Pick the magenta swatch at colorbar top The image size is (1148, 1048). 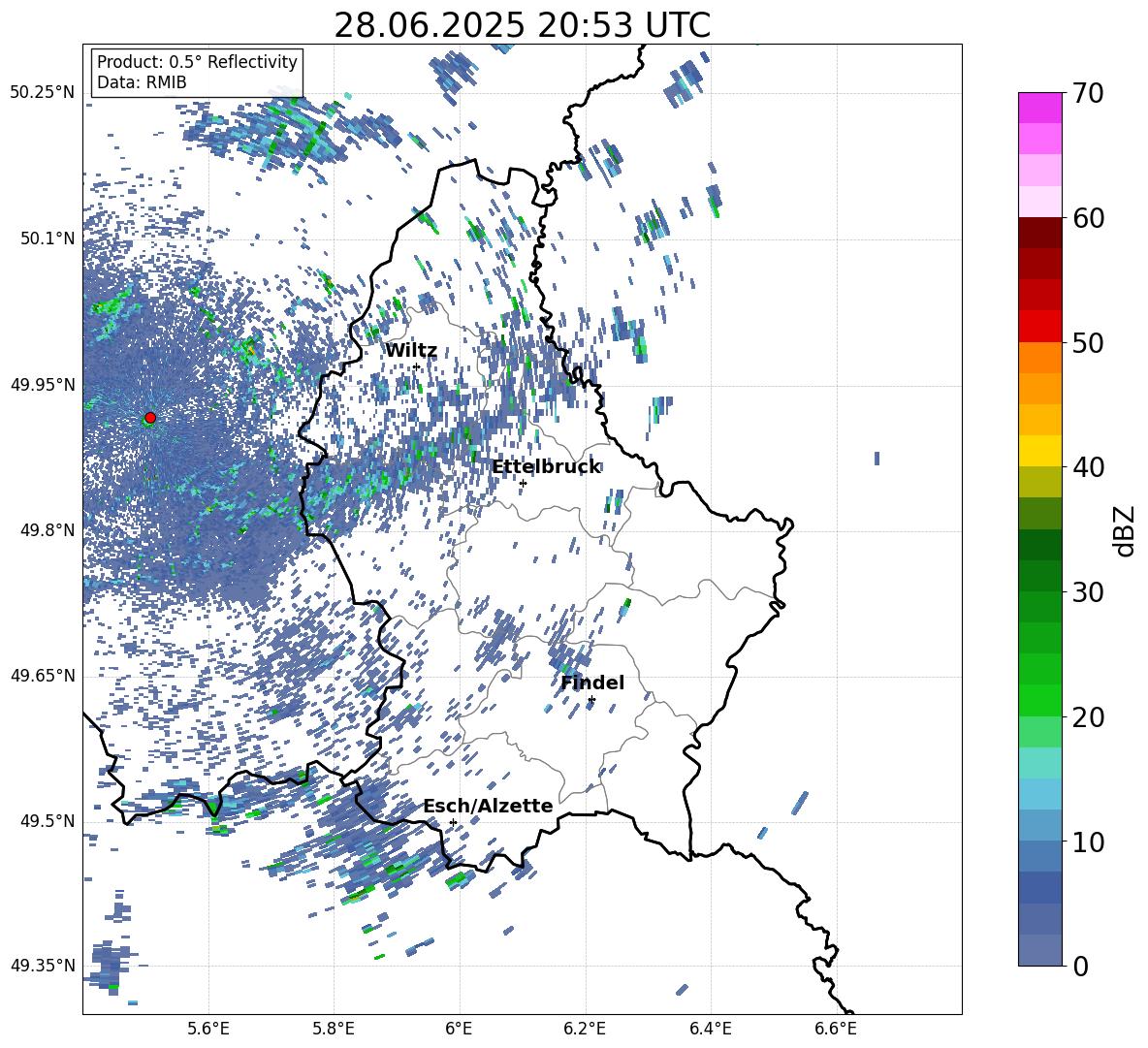pyautogui.click(x=1039, y=109)
